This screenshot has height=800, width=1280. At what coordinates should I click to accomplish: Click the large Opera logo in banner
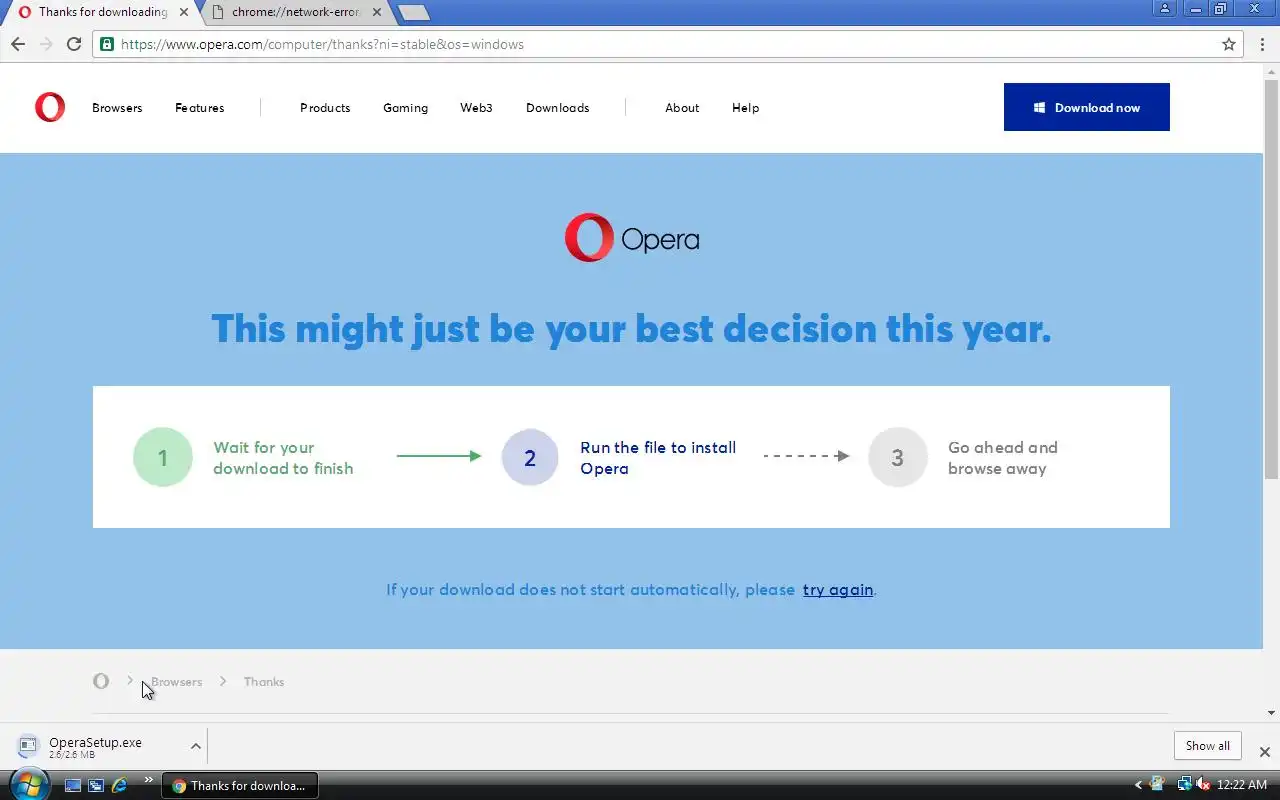pos(632,238)
